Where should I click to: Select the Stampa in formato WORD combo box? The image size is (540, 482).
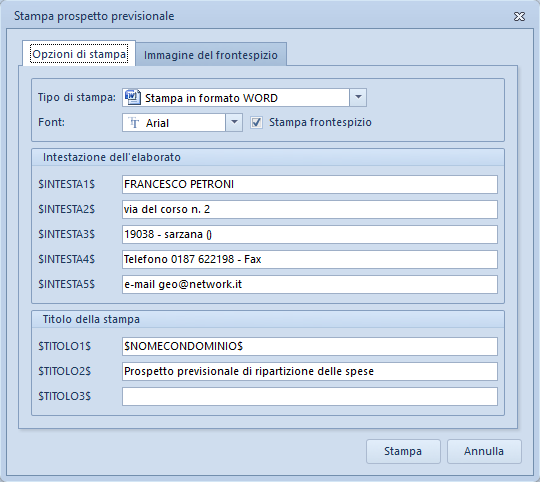click(244, 97)
